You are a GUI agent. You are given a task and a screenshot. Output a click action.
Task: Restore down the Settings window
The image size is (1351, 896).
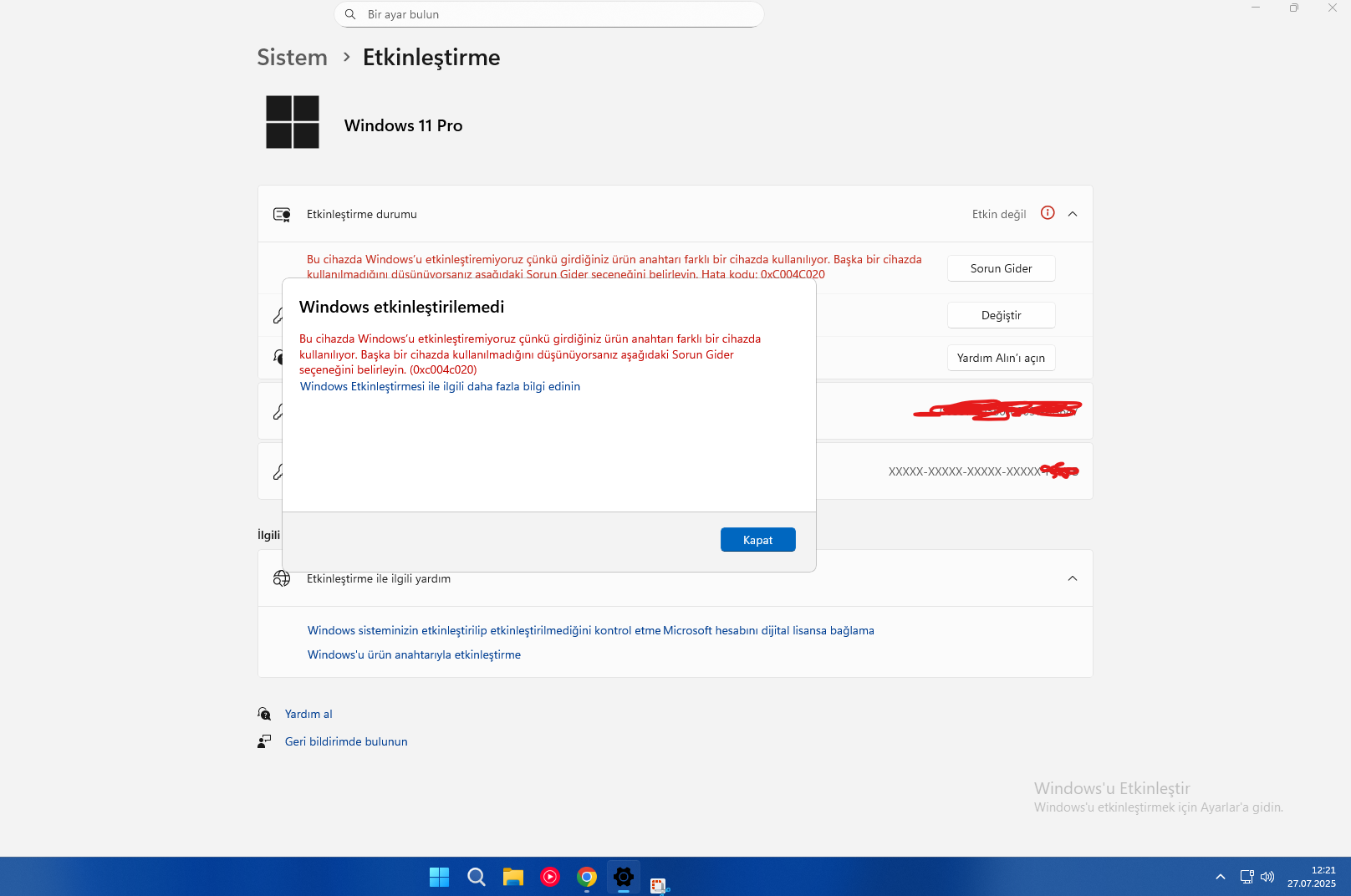pyautogui.click(x=1293, y=8)
